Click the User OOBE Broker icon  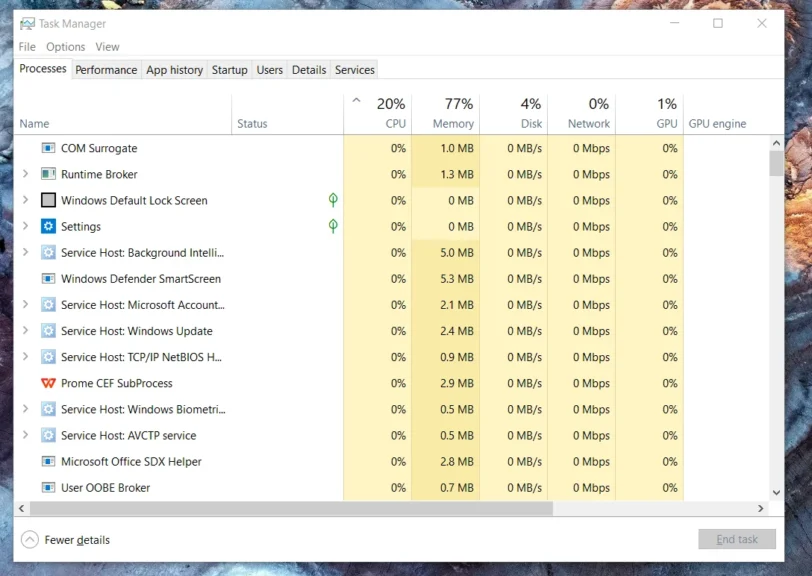point(48,487)
